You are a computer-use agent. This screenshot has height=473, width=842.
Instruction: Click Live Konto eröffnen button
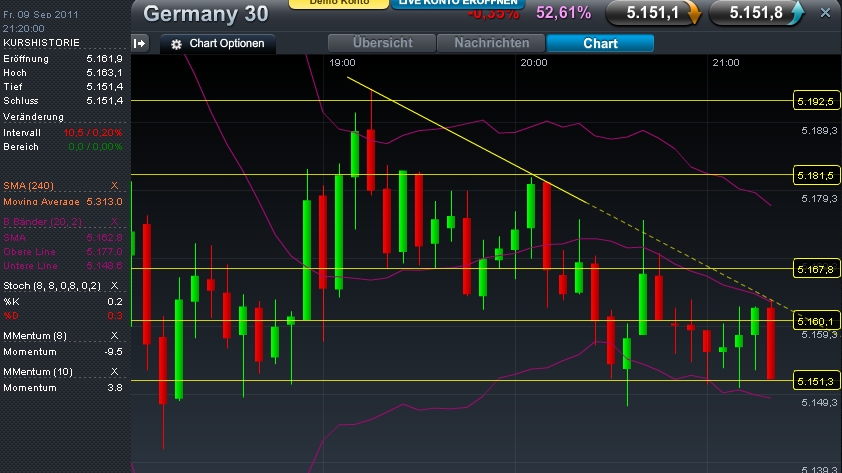458,3
